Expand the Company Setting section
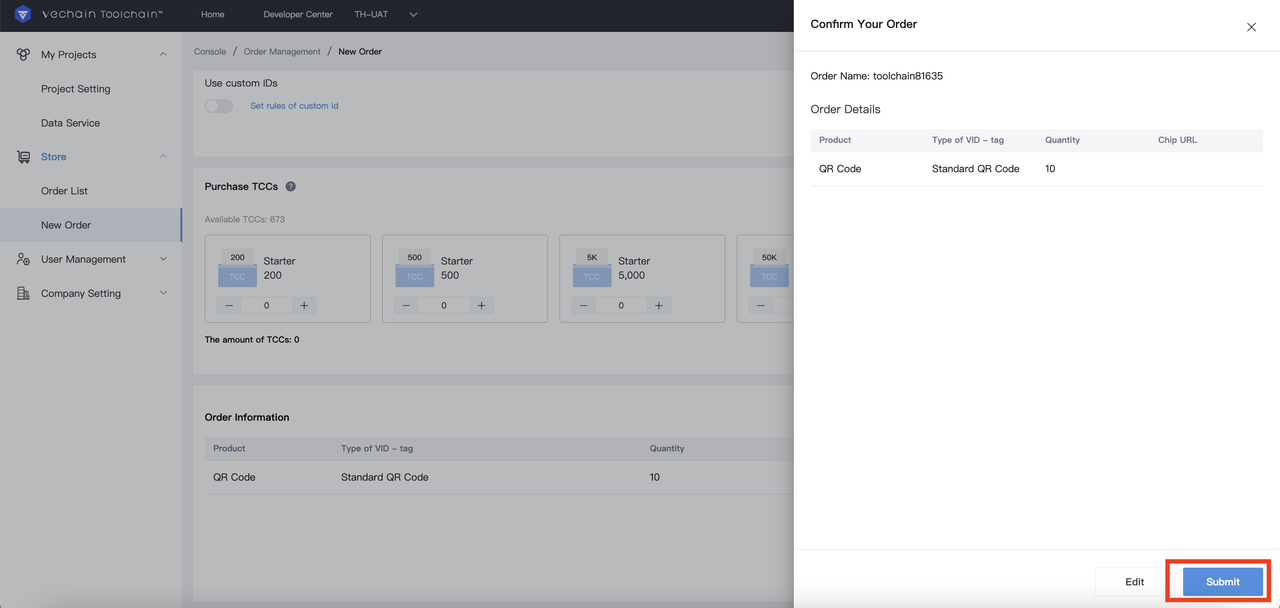This screenshot has width=1280, height=608. (x=163, y=293)
